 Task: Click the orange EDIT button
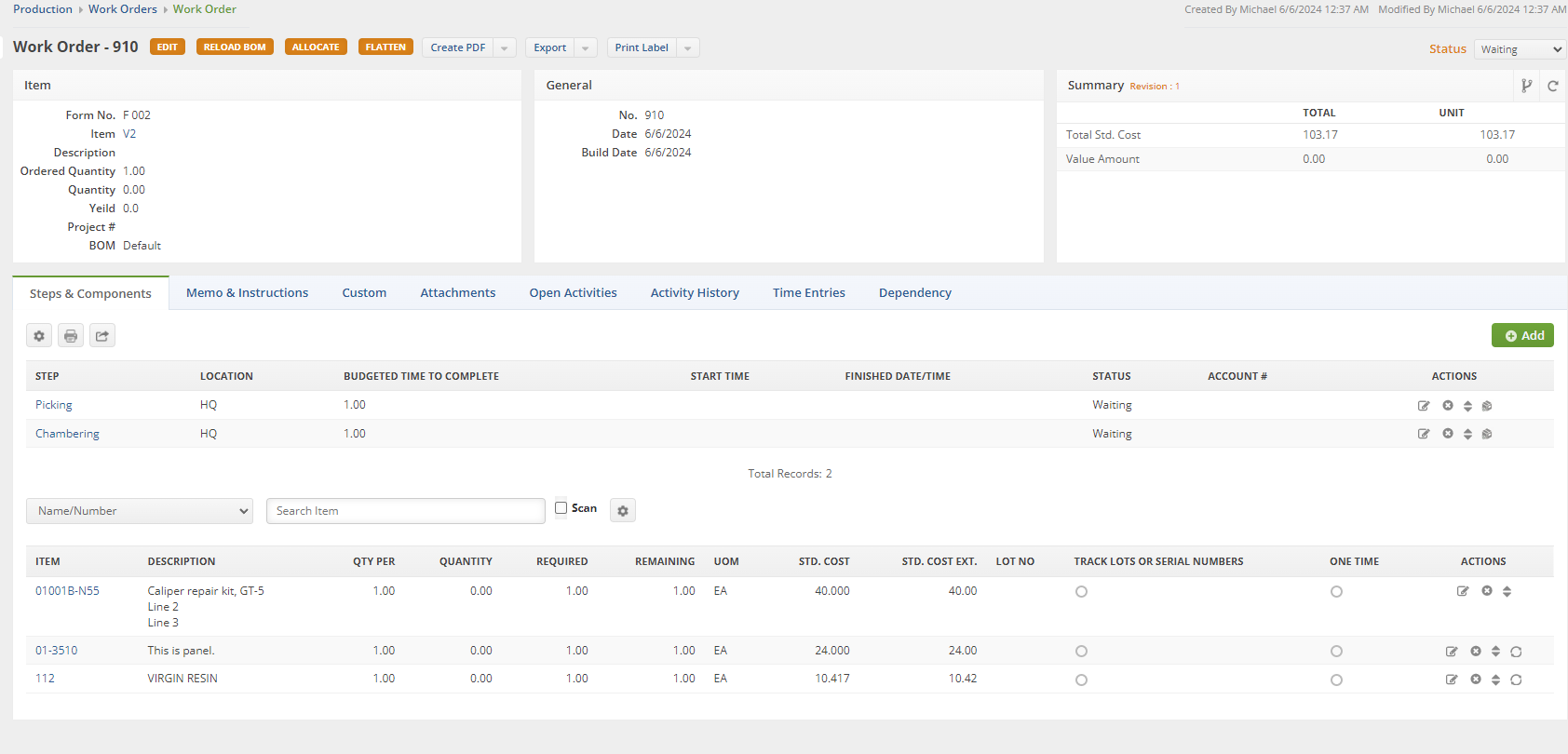point(168,47)
